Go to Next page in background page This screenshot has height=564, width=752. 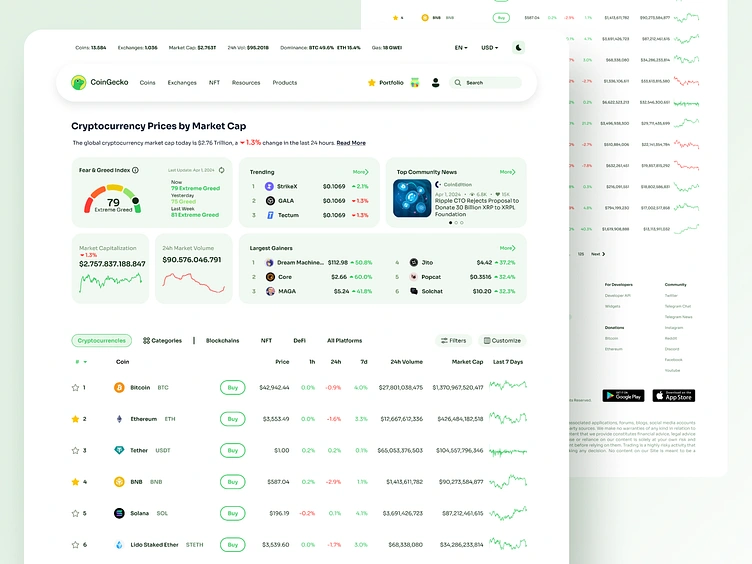[x=598, y=254]
